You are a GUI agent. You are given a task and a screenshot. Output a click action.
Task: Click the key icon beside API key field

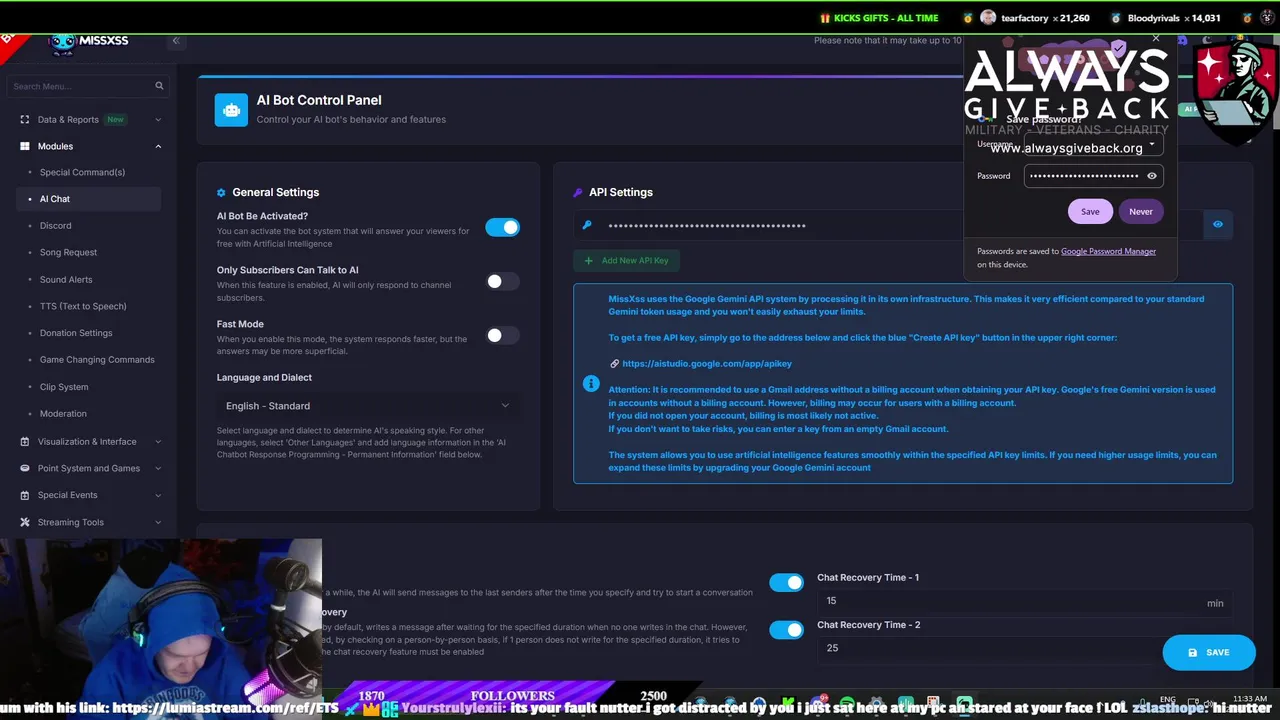pos(587,225)
